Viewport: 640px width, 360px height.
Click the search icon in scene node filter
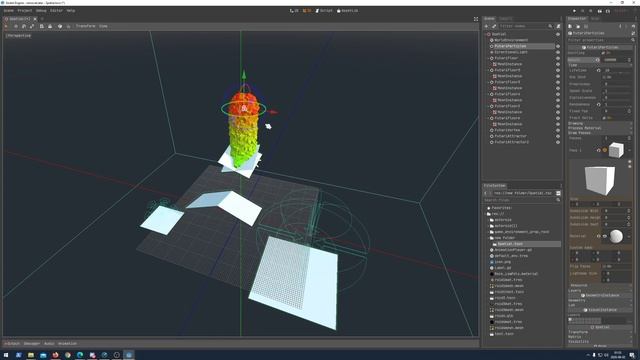coord(550,26)
